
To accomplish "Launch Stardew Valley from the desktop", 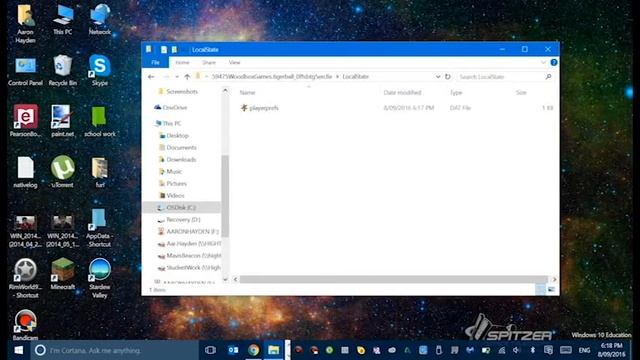I will click(100, 279).
